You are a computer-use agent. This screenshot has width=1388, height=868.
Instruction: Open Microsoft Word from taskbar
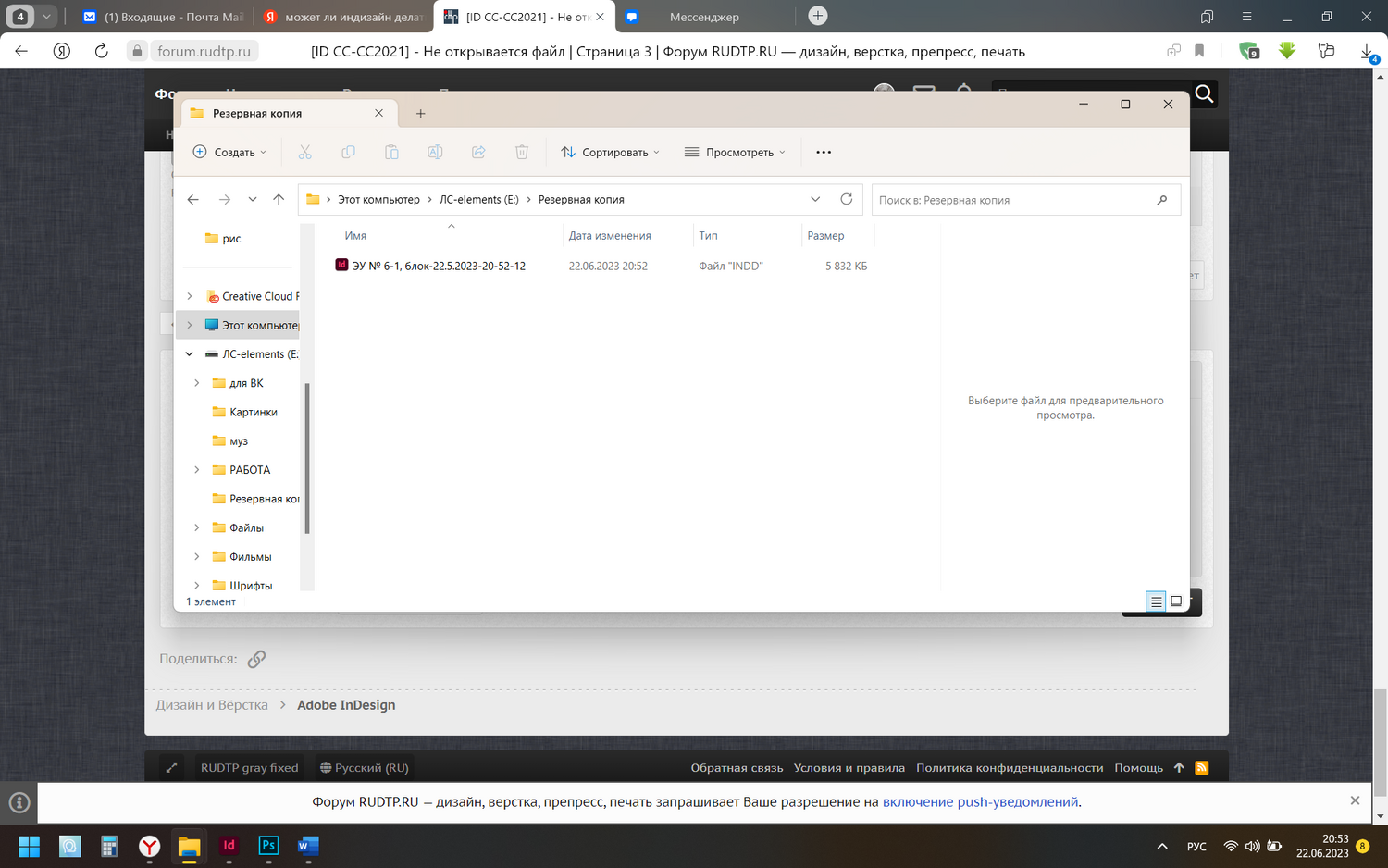click(308, 846)
